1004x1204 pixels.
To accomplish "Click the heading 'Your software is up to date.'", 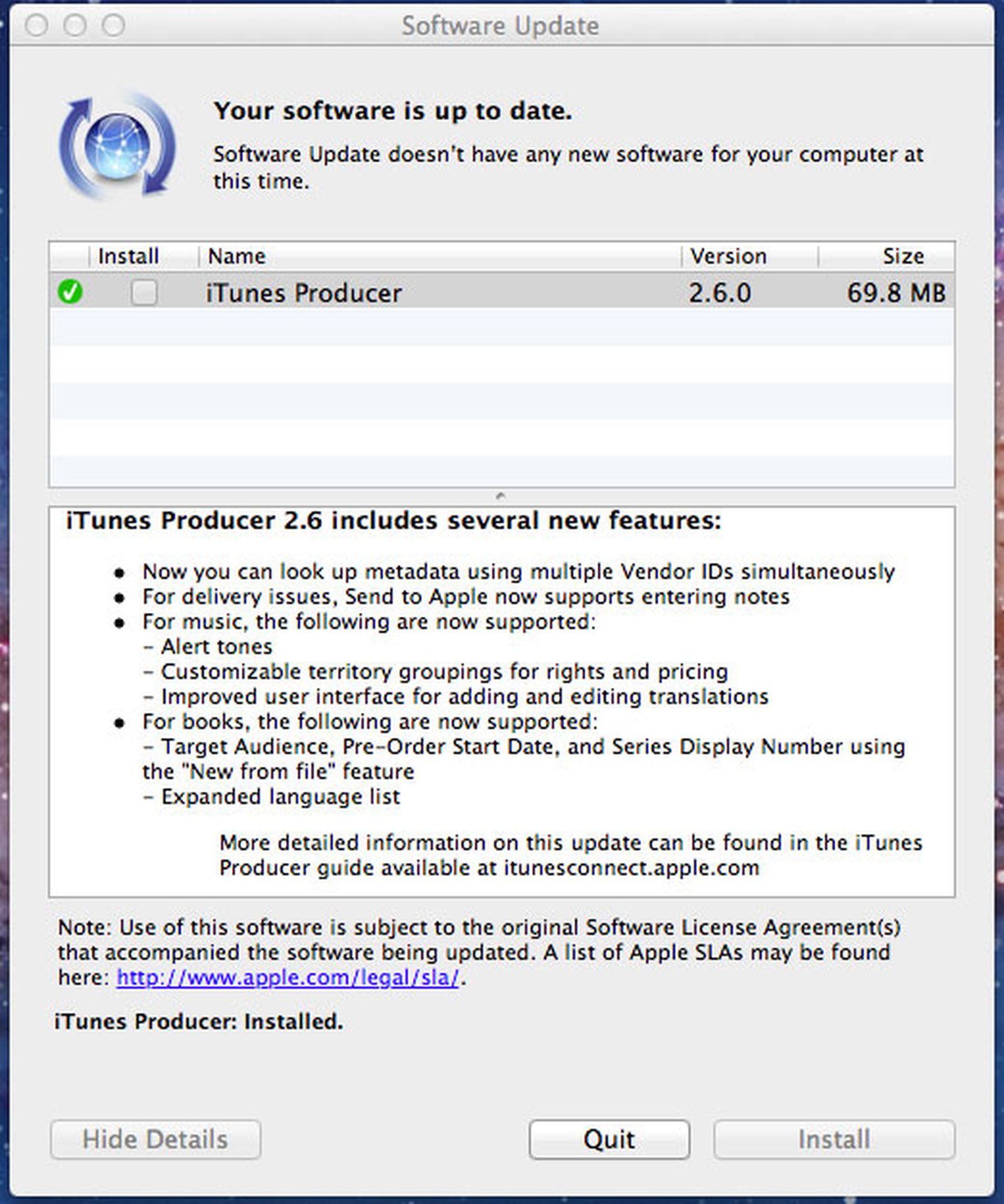I will pyautogui.click(x=393, y=111).
